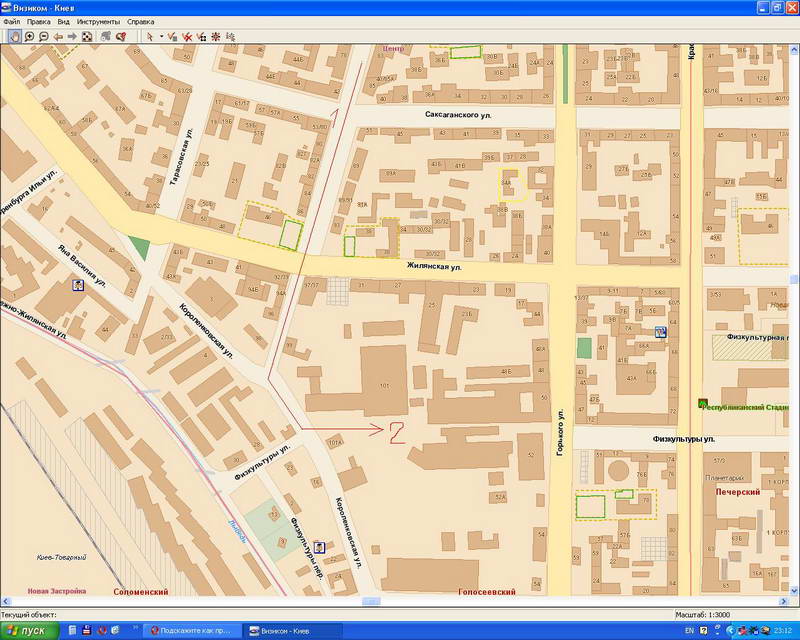Go forward to next map view arrow
This screenshot has width=800, height=640.
[x=72, y=36]
